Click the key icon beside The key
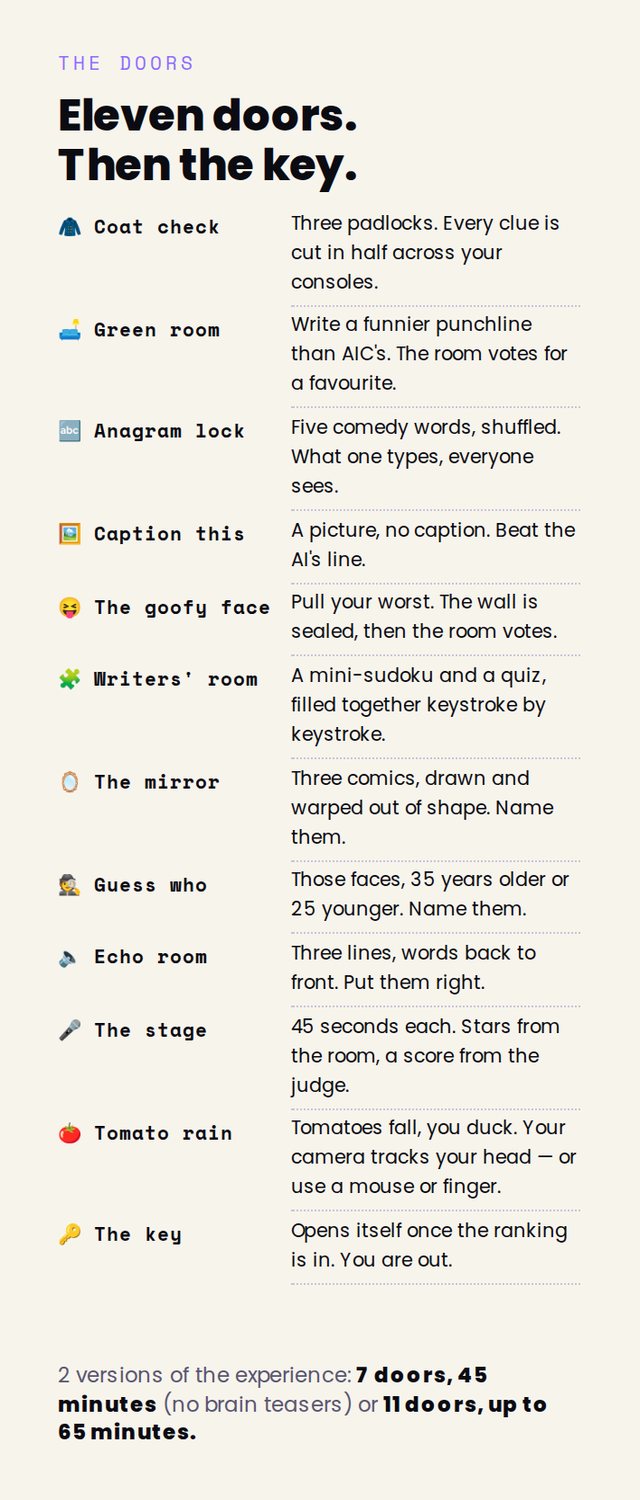Image resolution: width=640 pixels, height=1500 pixels. point(69,1234)
